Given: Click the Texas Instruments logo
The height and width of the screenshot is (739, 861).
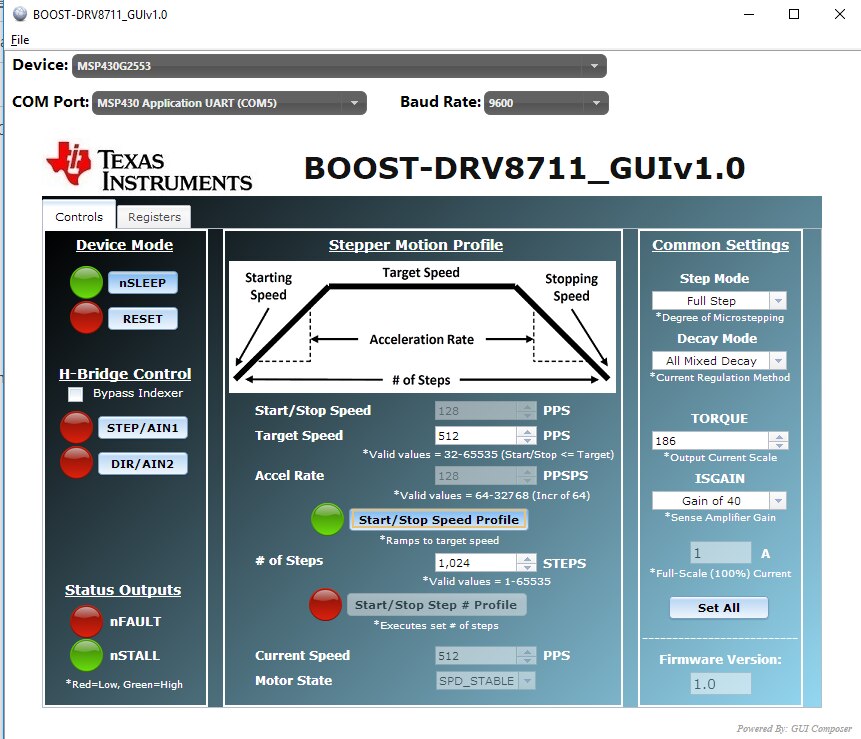Looking at the screenshot, I should point(149,166).
